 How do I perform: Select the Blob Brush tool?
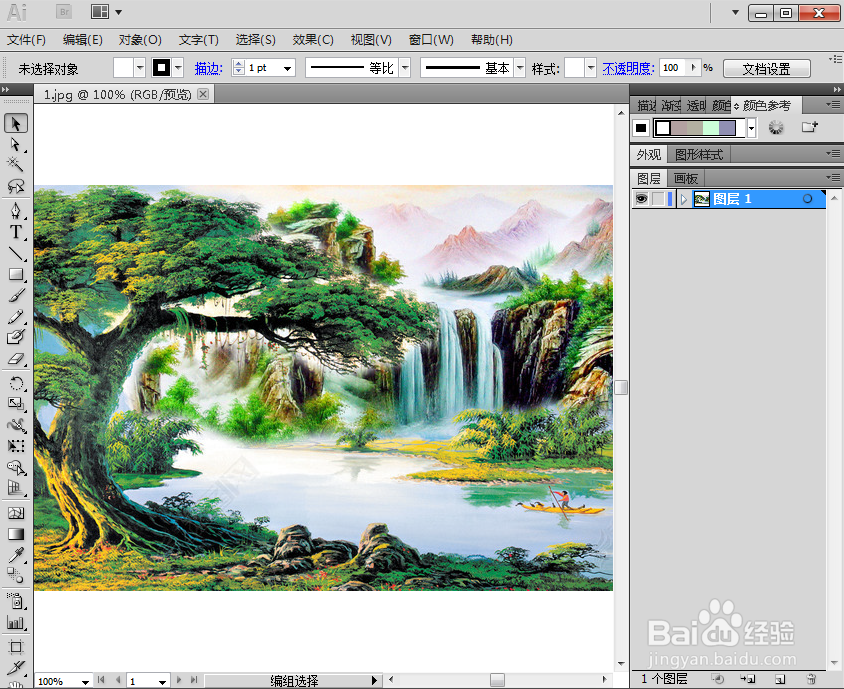click(x=16, y=338)
